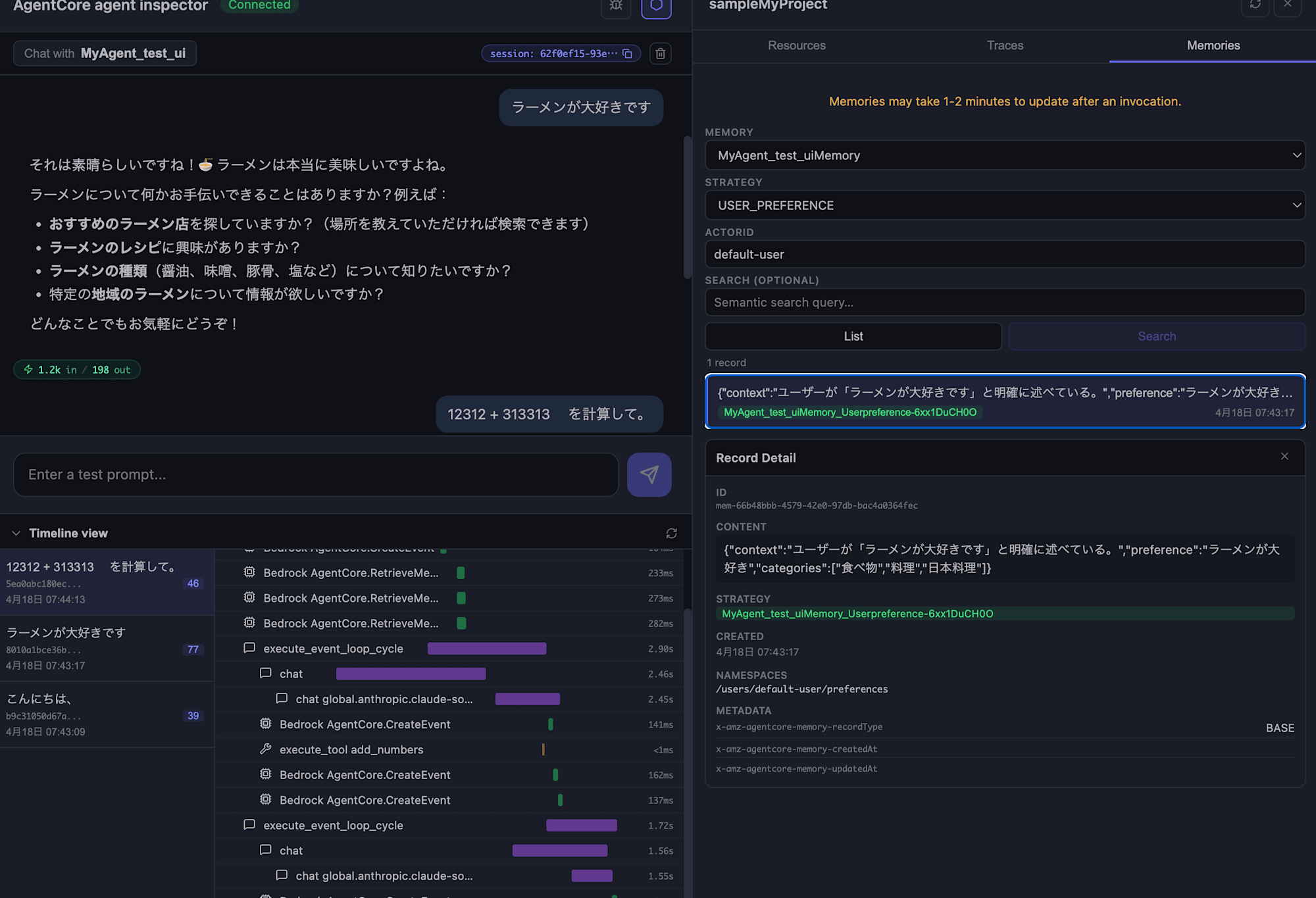This screenshot has height=898, width=1316.
Task: Toggle List mode for memory records
Action: pyautogui.click(x=853, y=336)
